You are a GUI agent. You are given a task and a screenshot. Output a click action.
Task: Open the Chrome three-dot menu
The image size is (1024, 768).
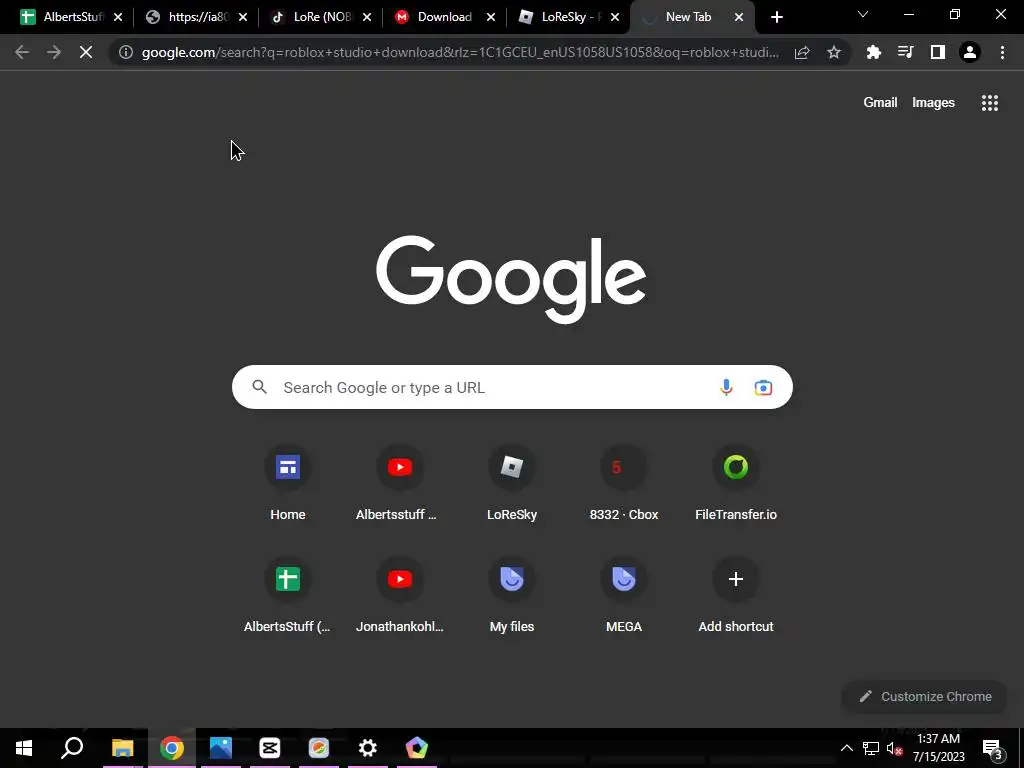pos(1002,52)
